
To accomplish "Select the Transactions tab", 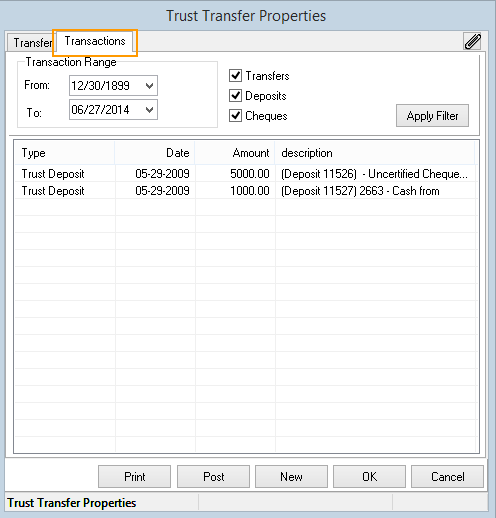I will click(95, 41).
